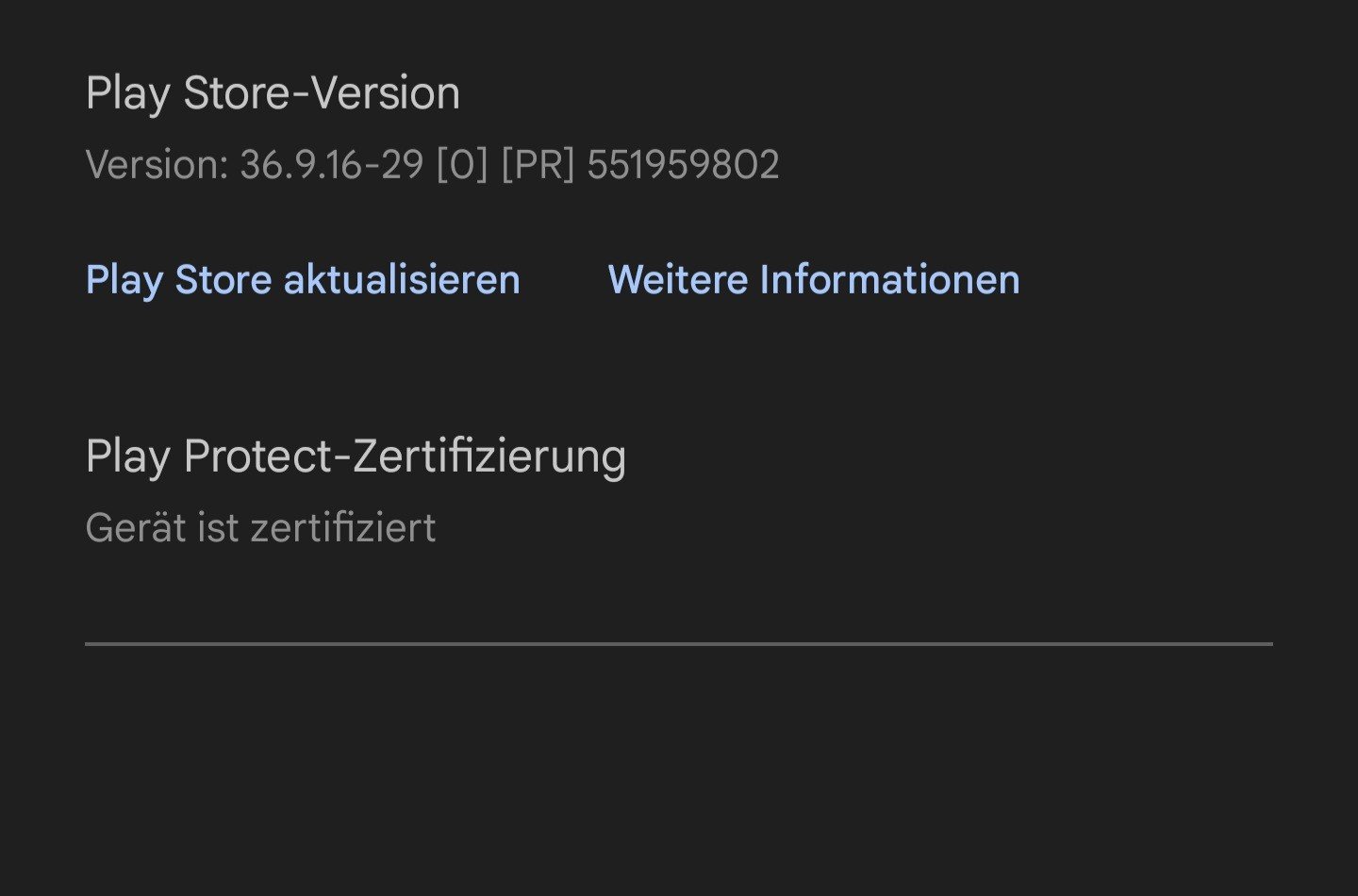
Task: Click the word 'Weitere' in the info link
Action: [677, 280]
